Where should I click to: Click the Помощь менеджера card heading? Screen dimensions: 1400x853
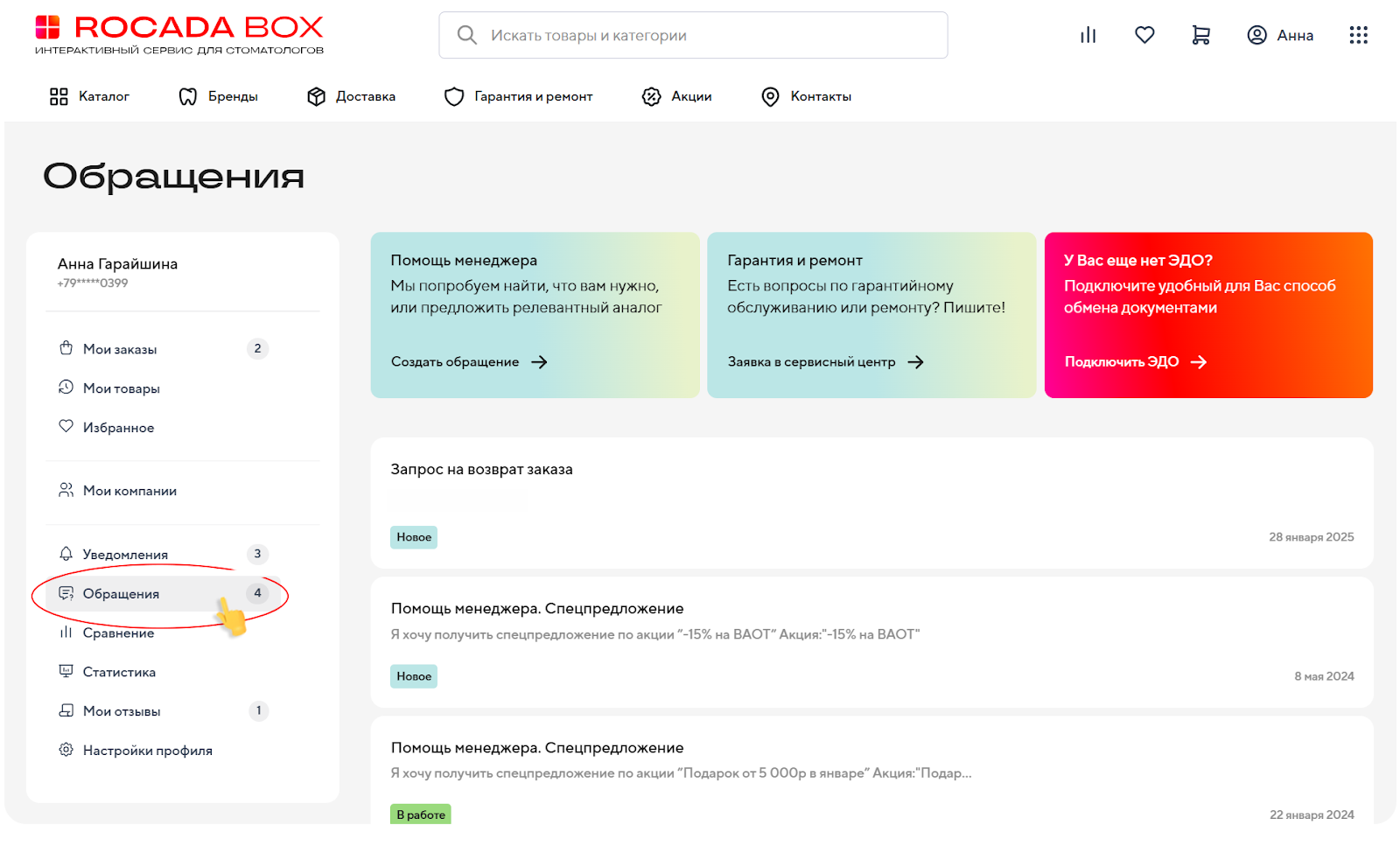click(x=464, y=261)
